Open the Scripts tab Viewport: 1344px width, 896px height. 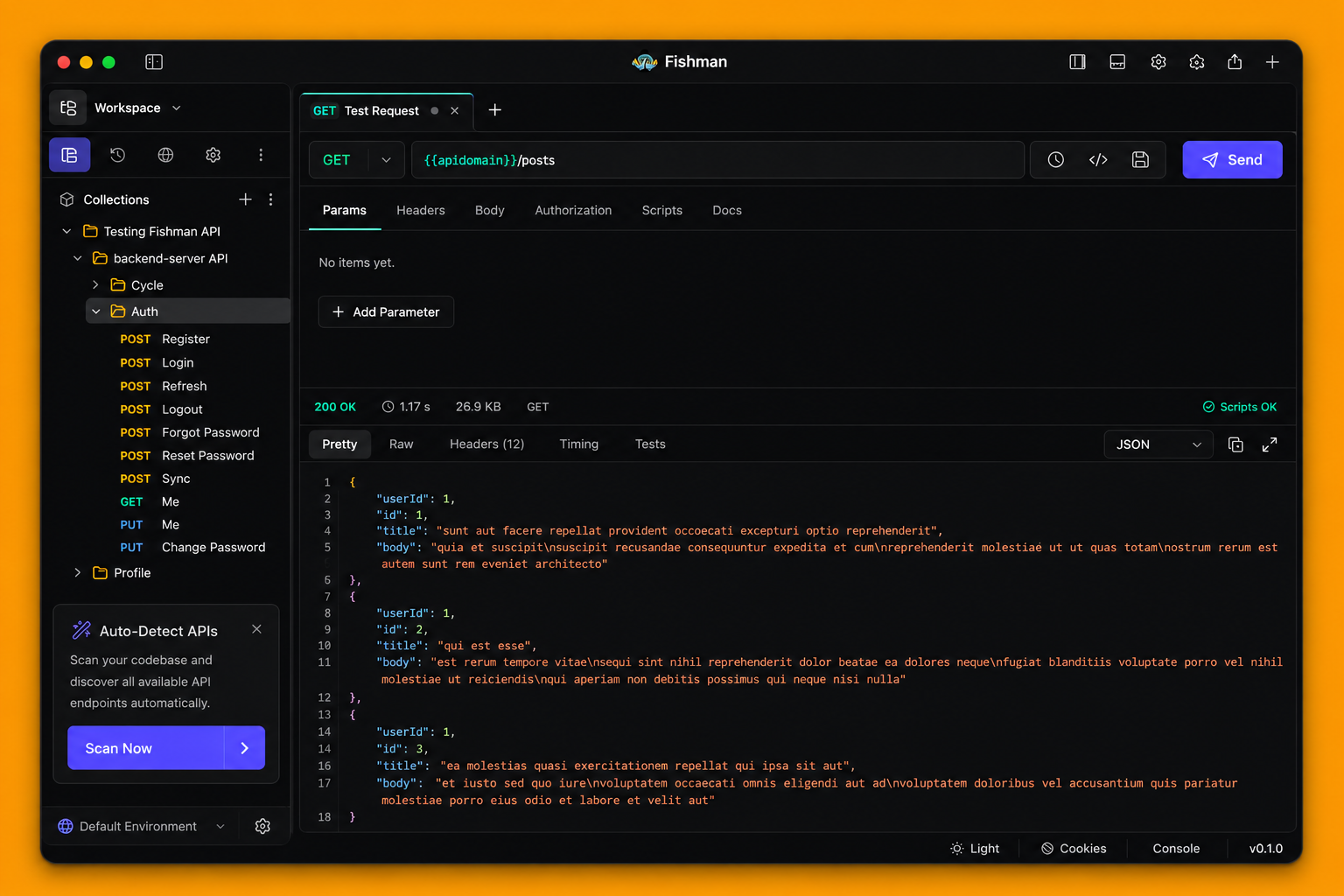tap(662, 211)
